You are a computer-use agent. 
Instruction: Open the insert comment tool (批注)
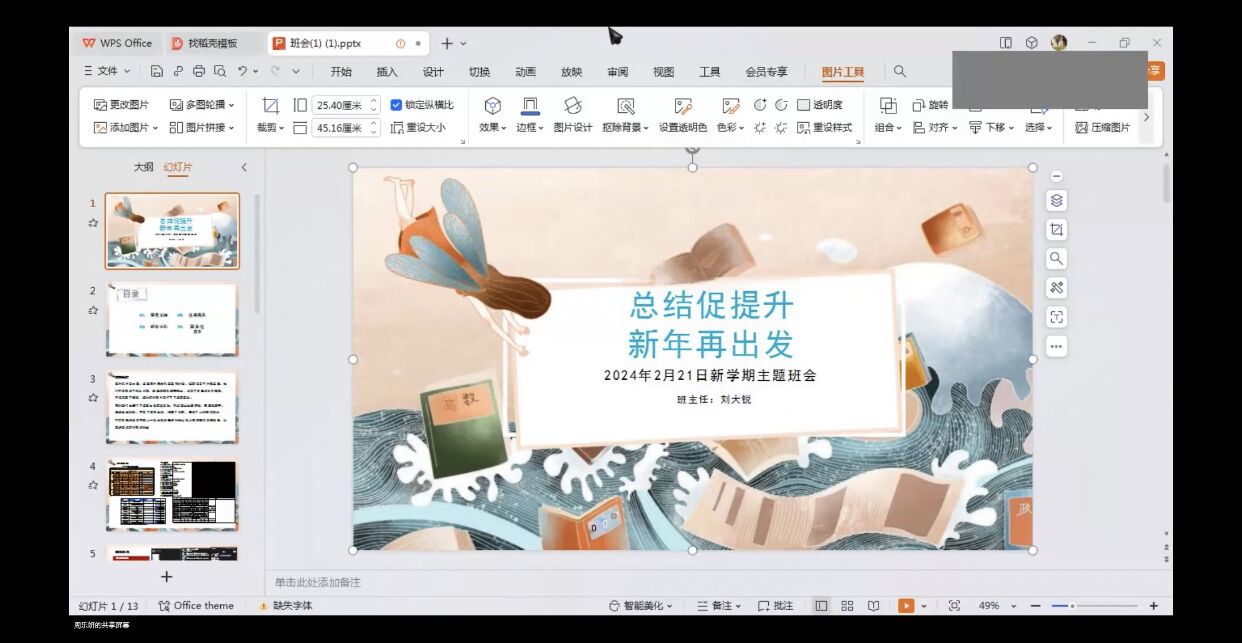[777, 605]
